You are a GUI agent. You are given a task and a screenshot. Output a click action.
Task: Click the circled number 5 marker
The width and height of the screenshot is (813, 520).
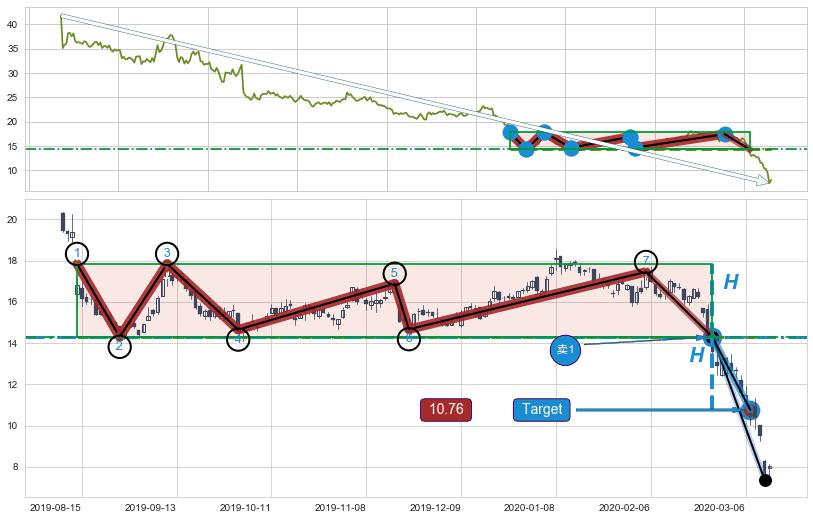(395, 273)
